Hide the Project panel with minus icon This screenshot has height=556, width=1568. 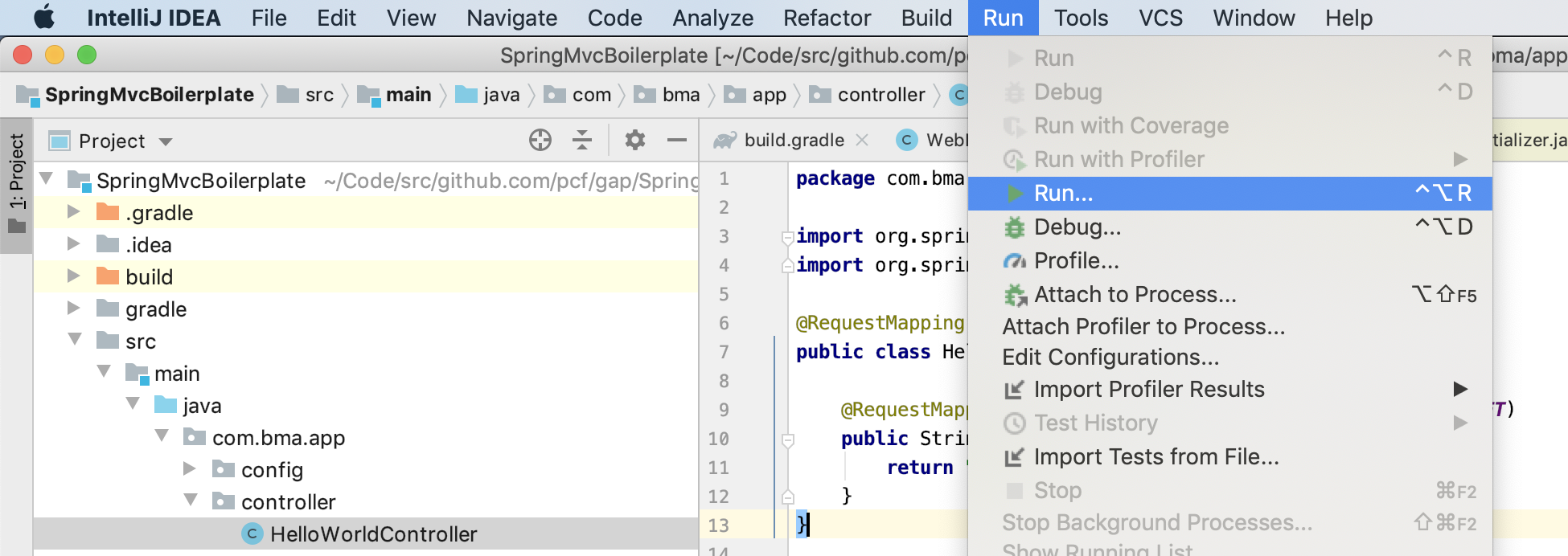tap(677, 141)
